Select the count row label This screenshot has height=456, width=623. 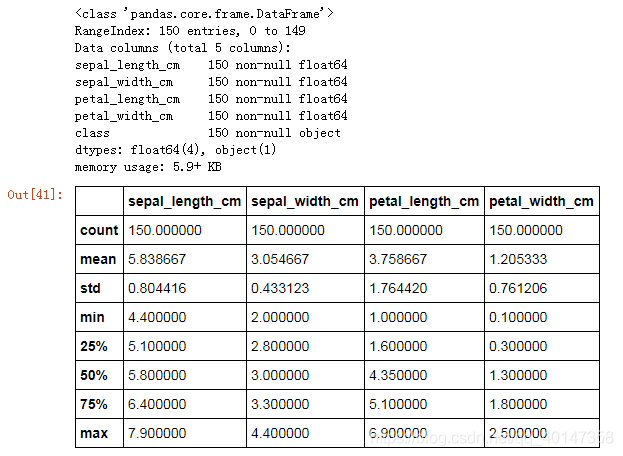pyautogui.click(x=99, y=230)
